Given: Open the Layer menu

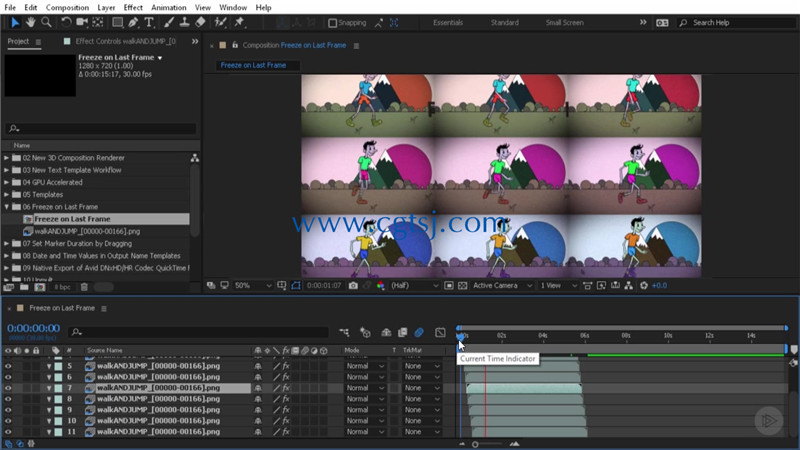Looking at the screenshot, I should pyautogui.click(x=106, y=8).
